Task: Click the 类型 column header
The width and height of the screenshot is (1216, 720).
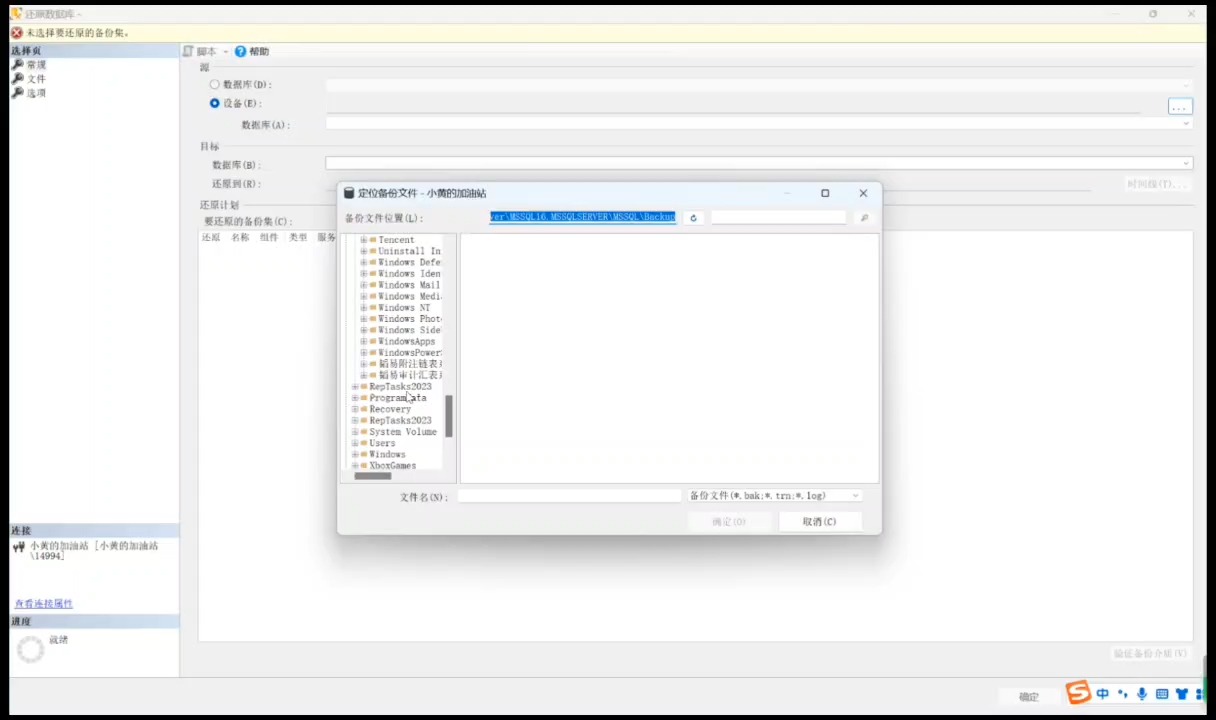Action: click(298, 238)
